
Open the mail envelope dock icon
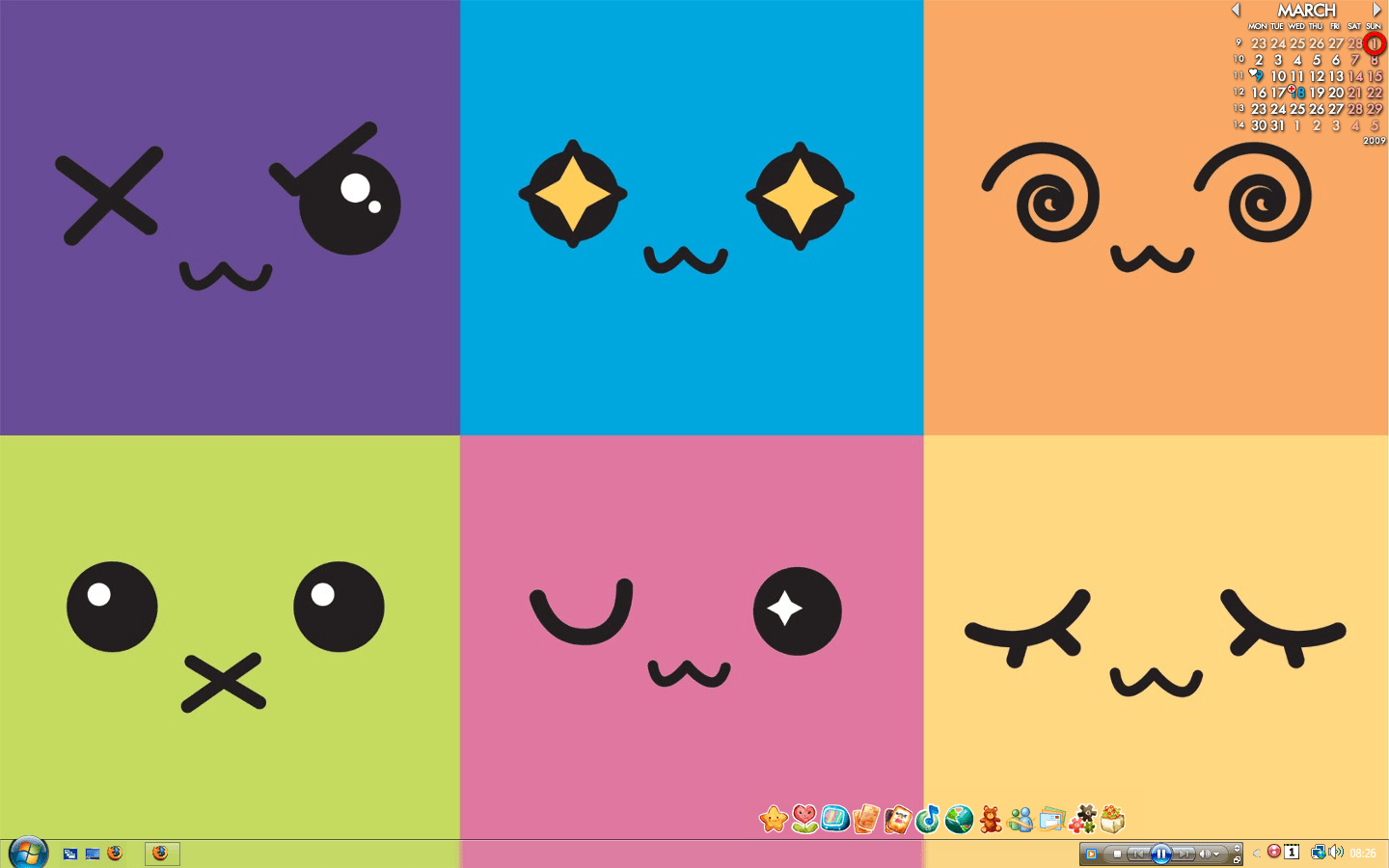pos(1050,820)
